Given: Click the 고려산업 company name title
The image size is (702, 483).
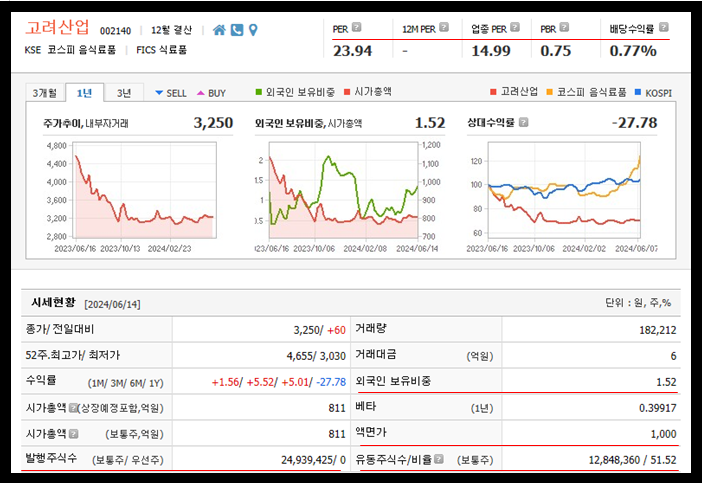Looking at the screenshot, I should (57, 27).
